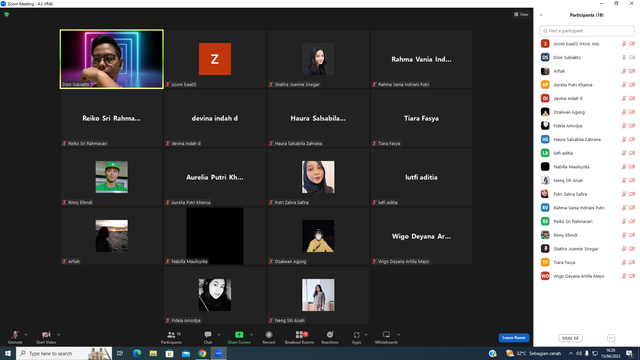Click Leave Room button
The image size is (640, 360).
[513, 338]
